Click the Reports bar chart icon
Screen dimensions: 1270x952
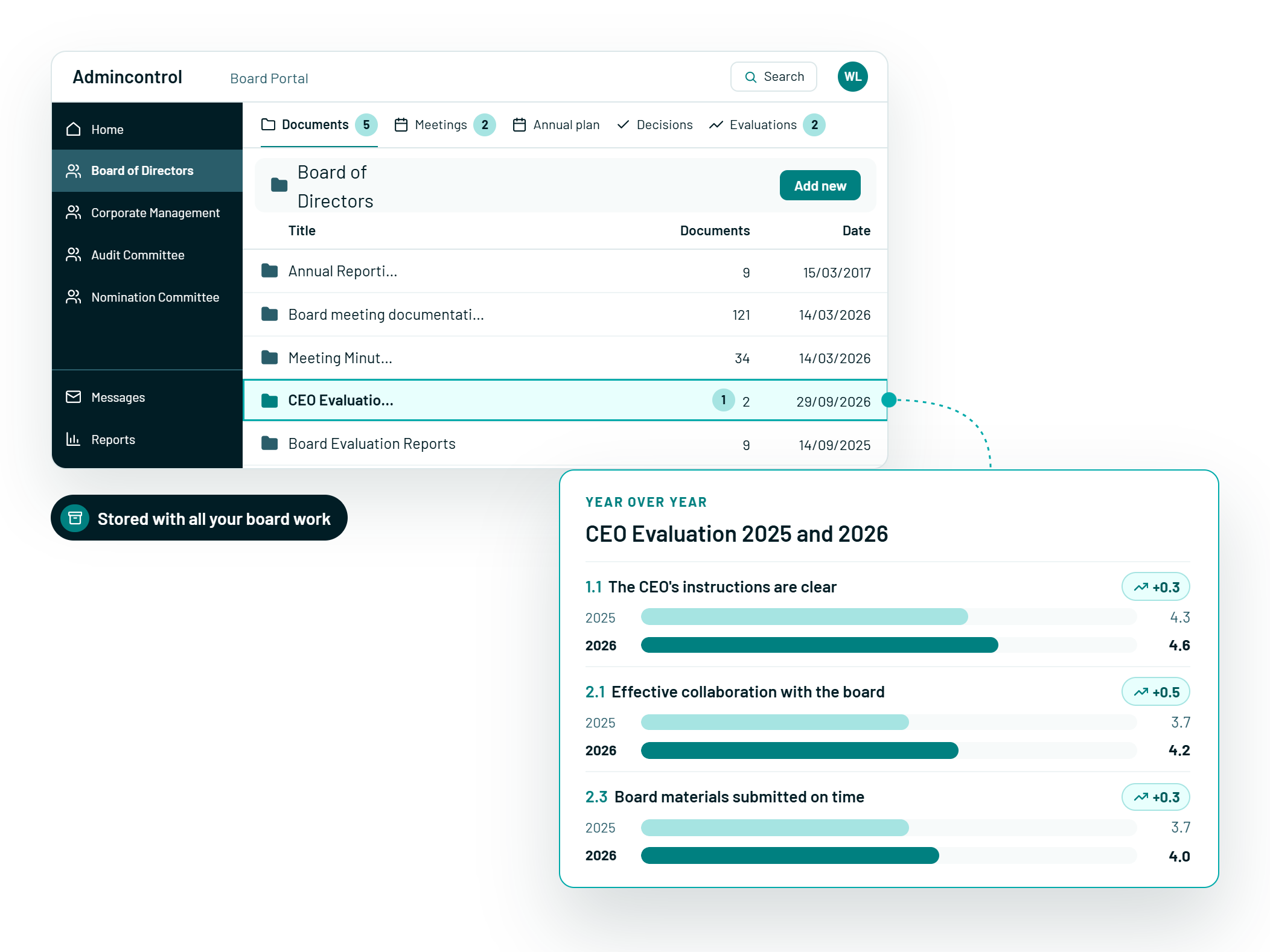coord(73,439)
